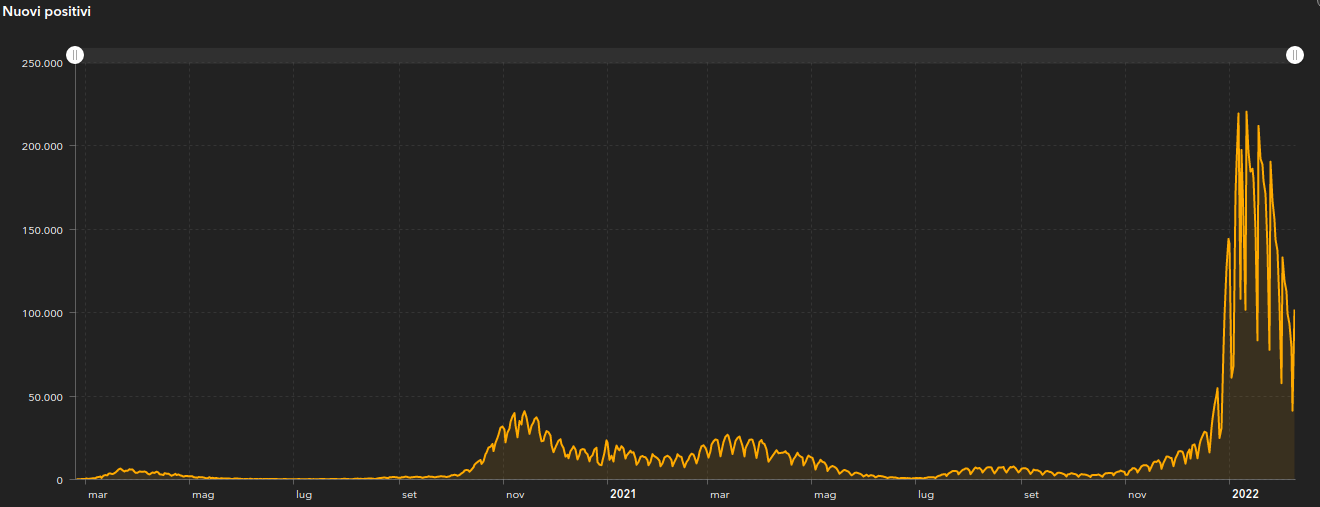Image resolution: width=1320 pixels, height=507 pixels.
Task: Click the 100.000 y-axis label
Action: [x=42, y=313]
